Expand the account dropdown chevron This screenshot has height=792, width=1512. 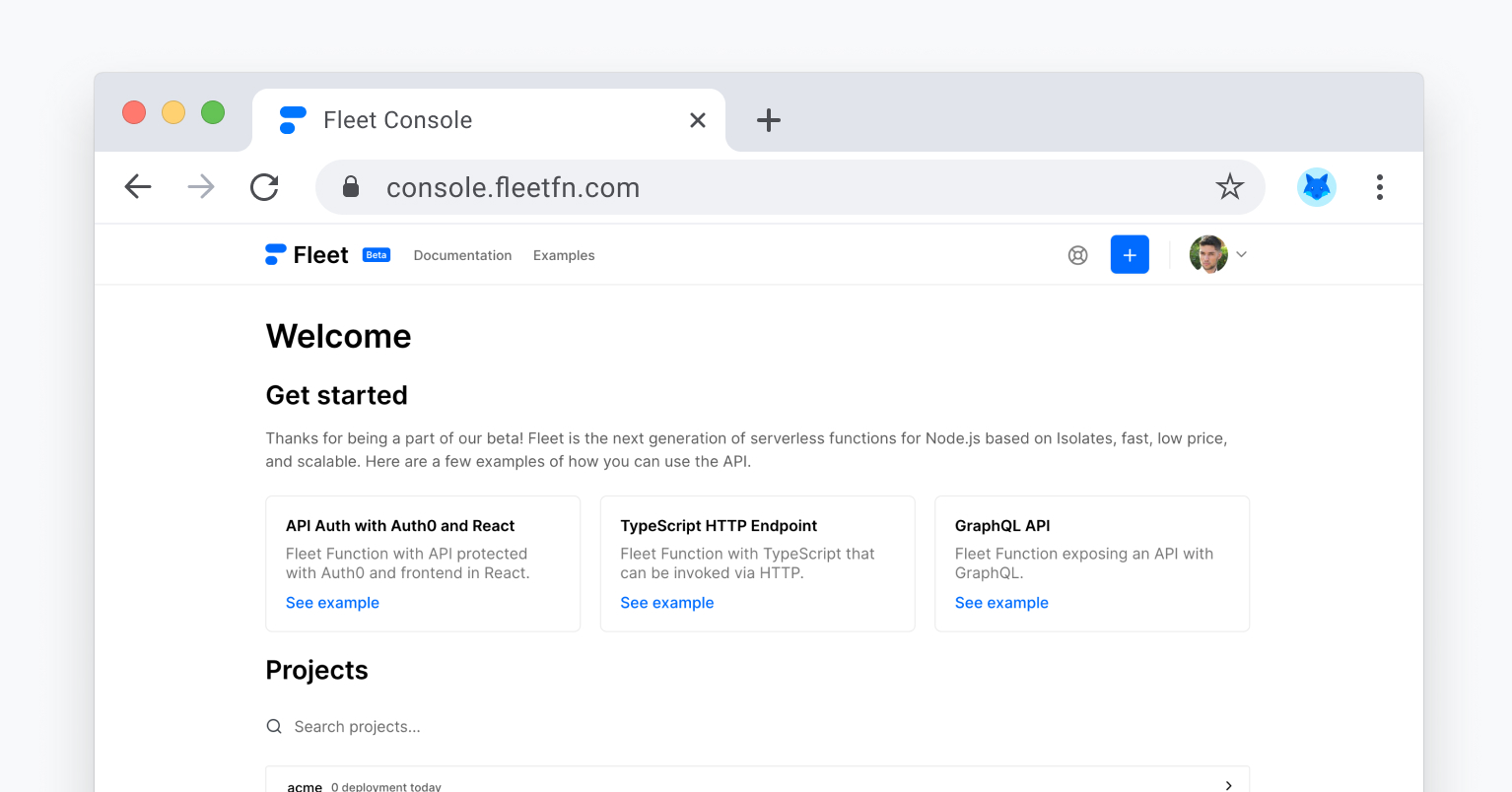pos(1241,254)
